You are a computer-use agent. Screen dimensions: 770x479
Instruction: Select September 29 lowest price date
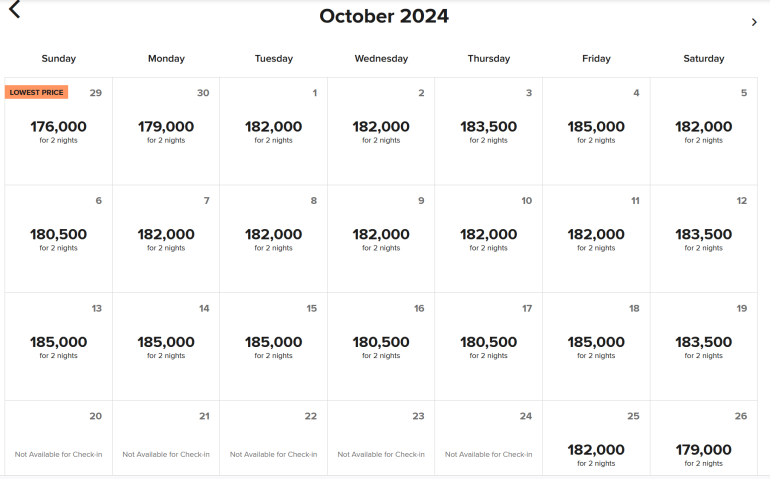point(58,131)
